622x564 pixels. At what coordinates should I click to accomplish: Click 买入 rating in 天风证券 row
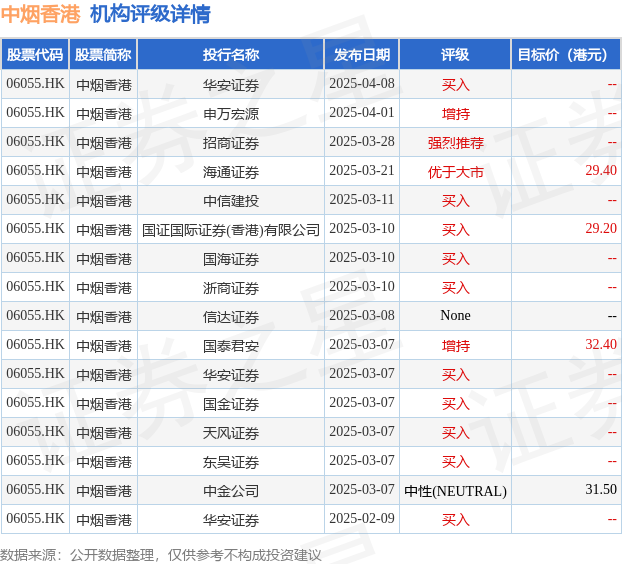point(455,433)
